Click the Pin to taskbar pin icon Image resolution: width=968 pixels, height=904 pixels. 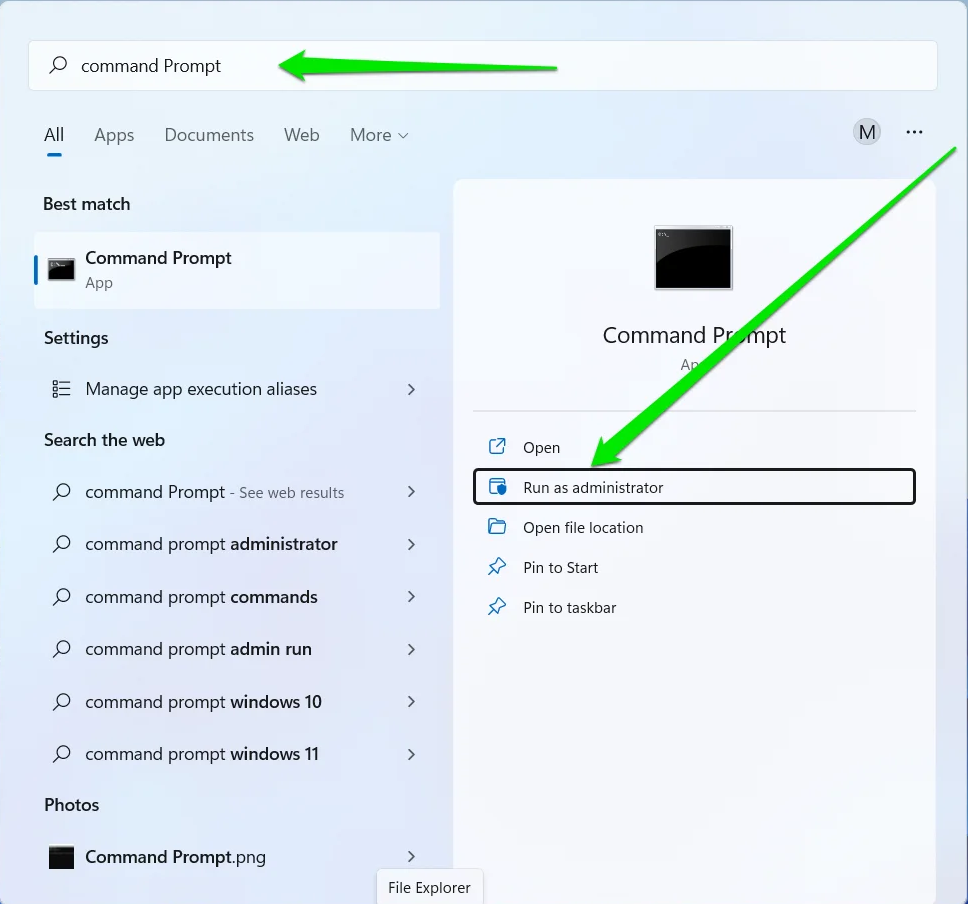[x=497, y=607]
